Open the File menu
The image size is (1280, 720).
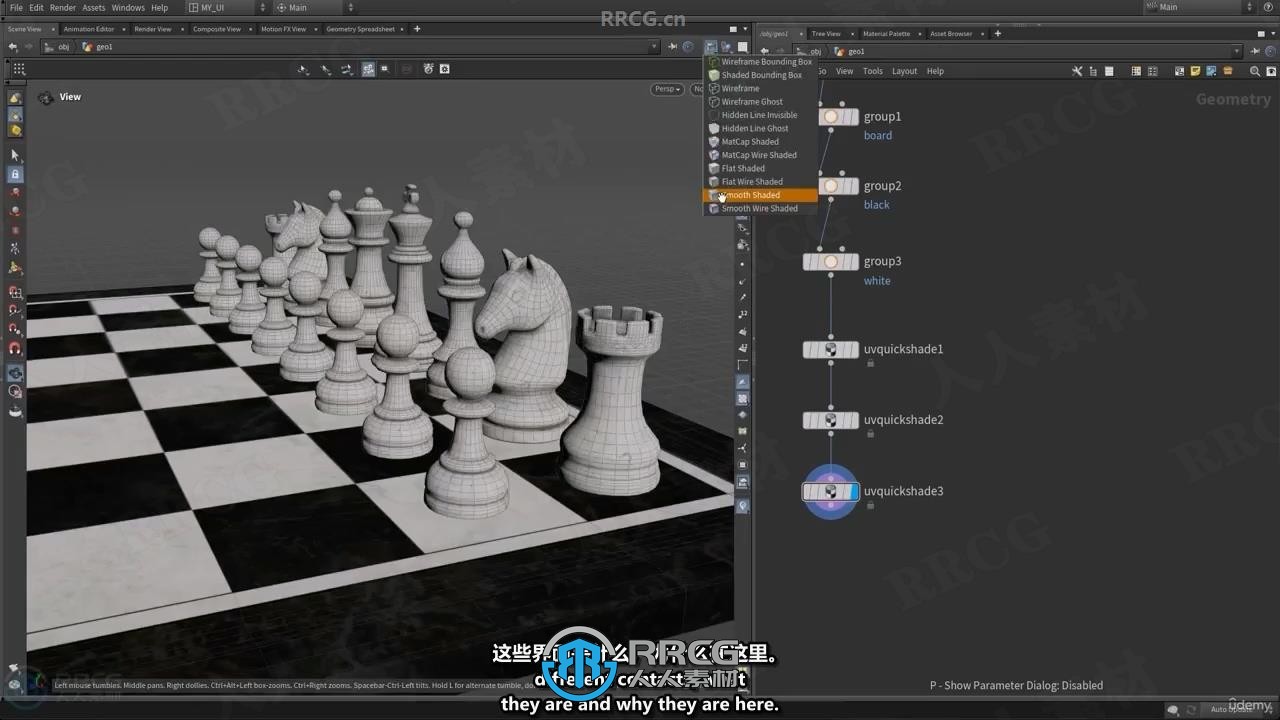pyautogui.click(x=16, y=8)
